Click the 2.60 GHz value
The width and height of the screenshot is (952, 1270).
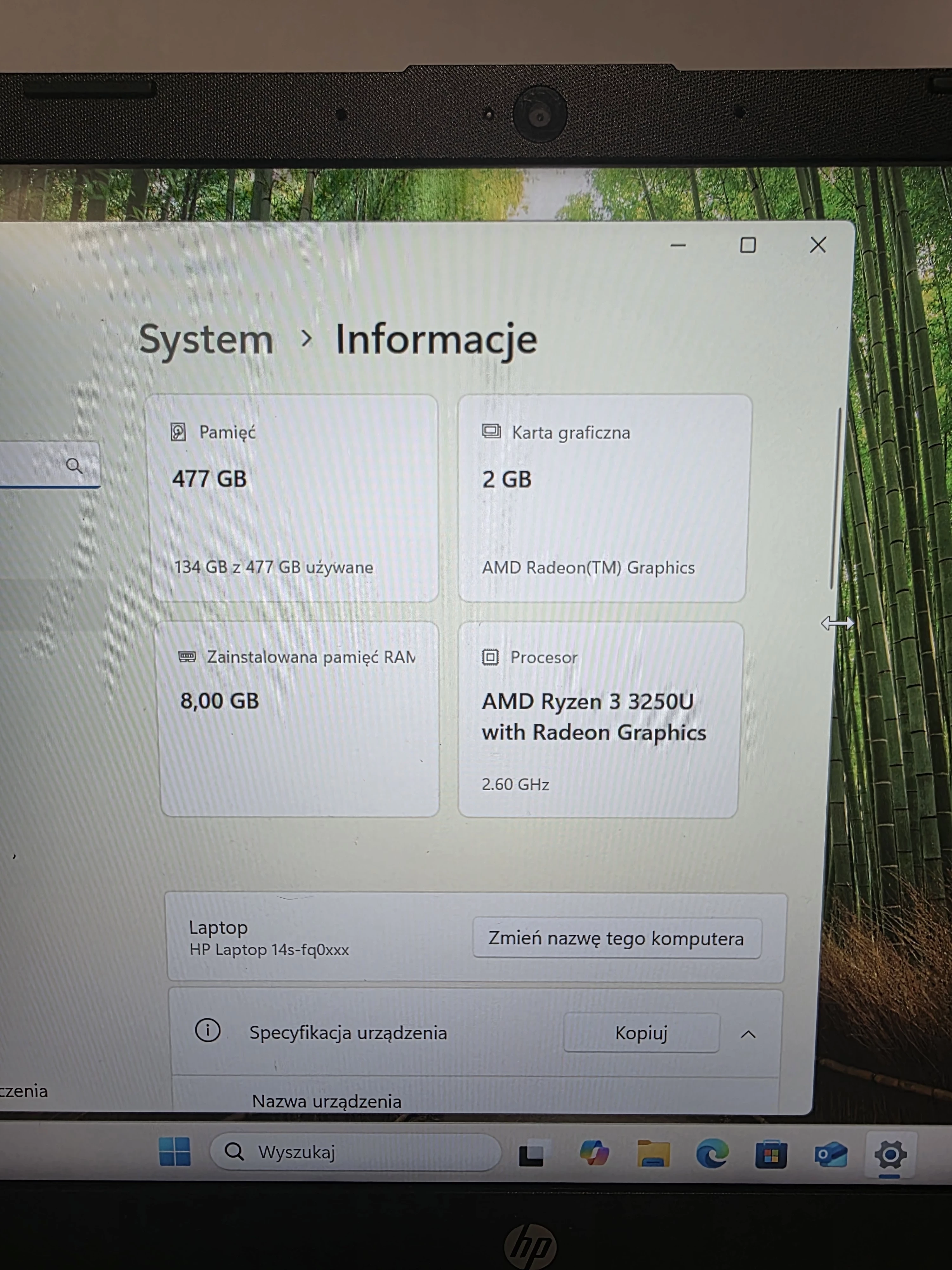point(515,784)
